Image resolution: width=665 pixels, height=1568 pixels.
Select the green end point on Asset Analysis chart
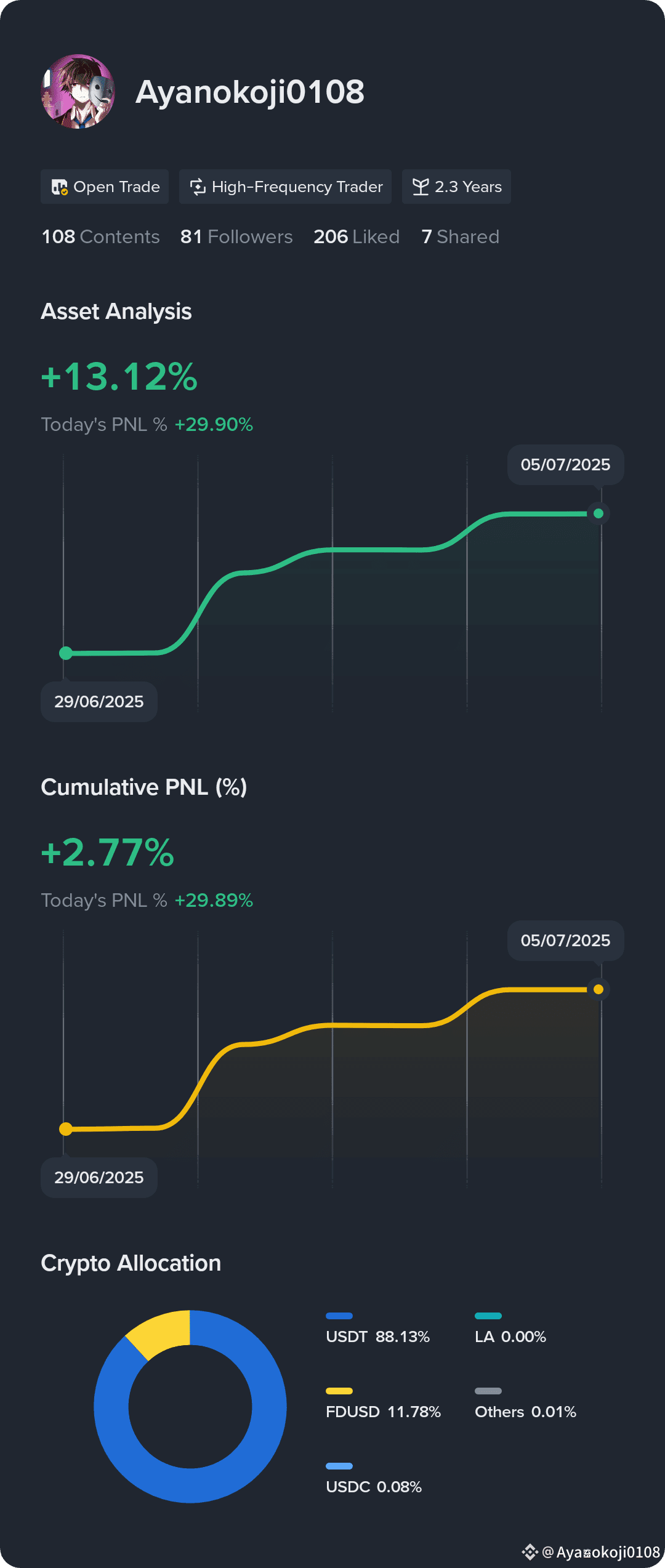598,513
